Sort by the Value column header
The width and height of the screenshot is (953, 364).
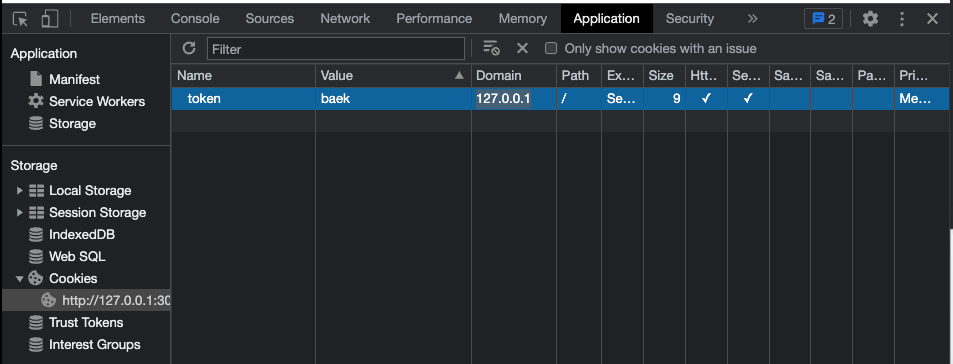[393, 76]
